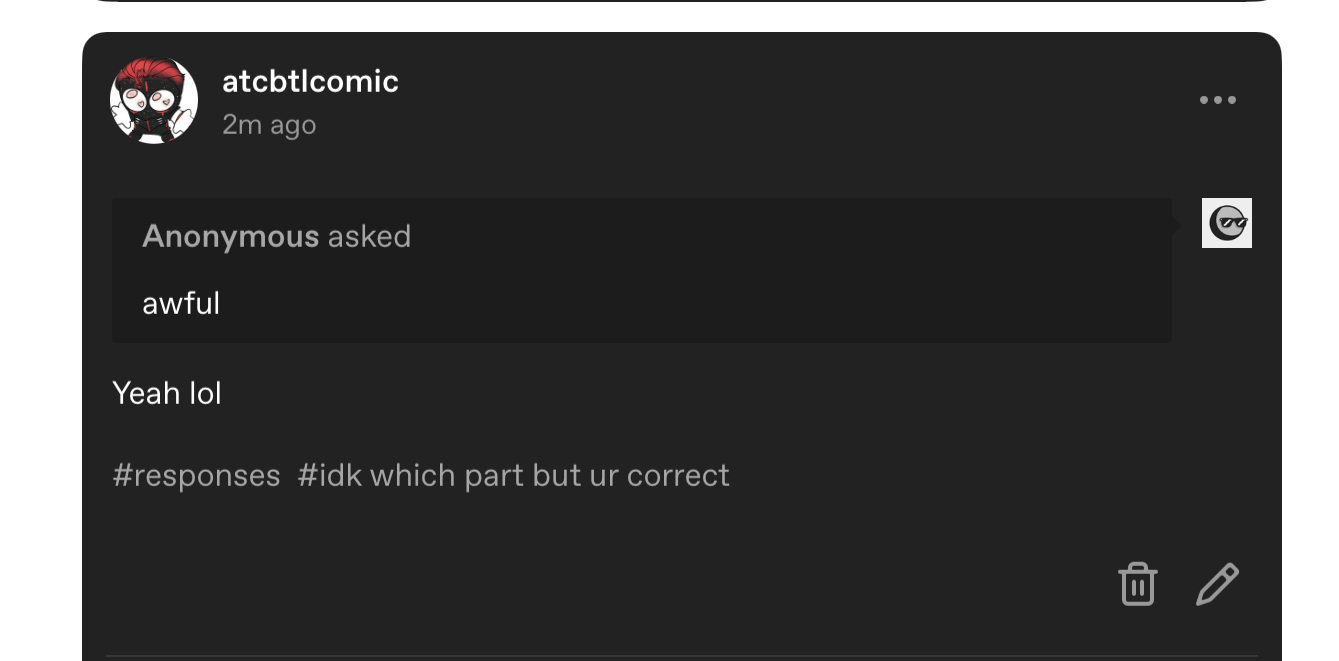Click the blank area left of the trash icon
This screenshot has width=1339, height=661.
pos(700,584)
